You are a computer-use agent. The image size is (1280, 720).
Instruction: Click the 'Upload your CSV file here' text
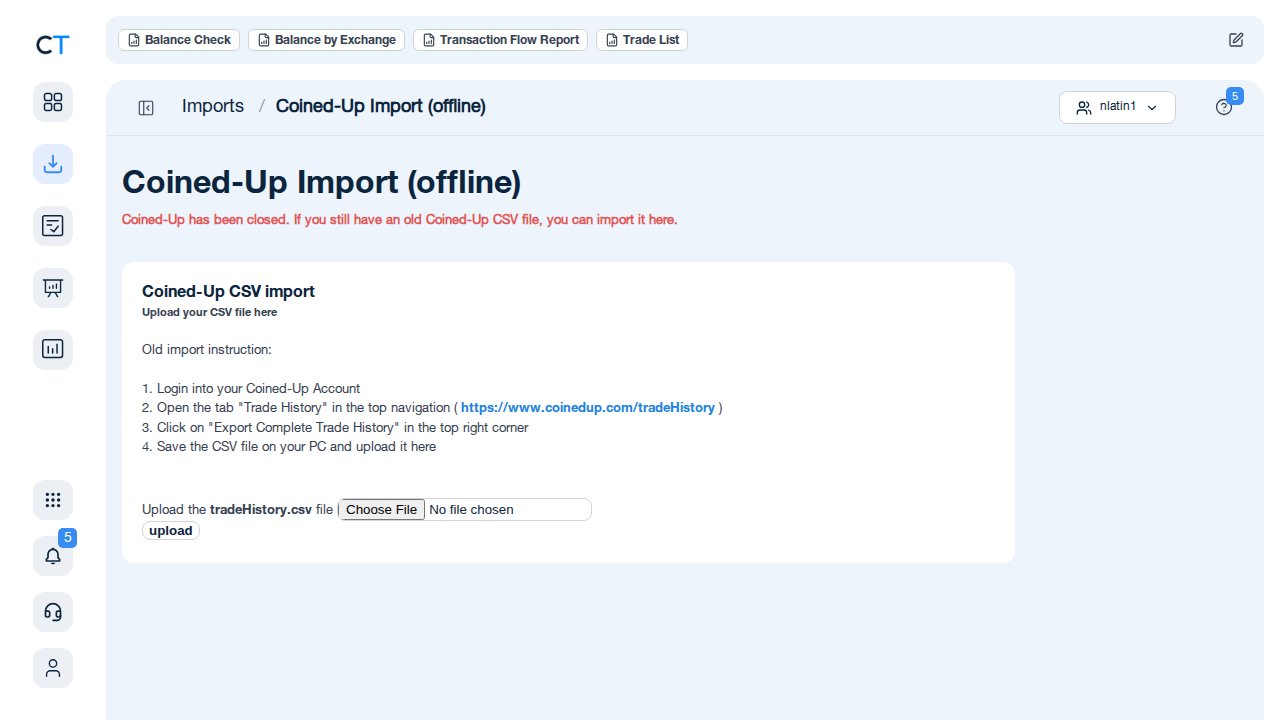pos(210,312)
